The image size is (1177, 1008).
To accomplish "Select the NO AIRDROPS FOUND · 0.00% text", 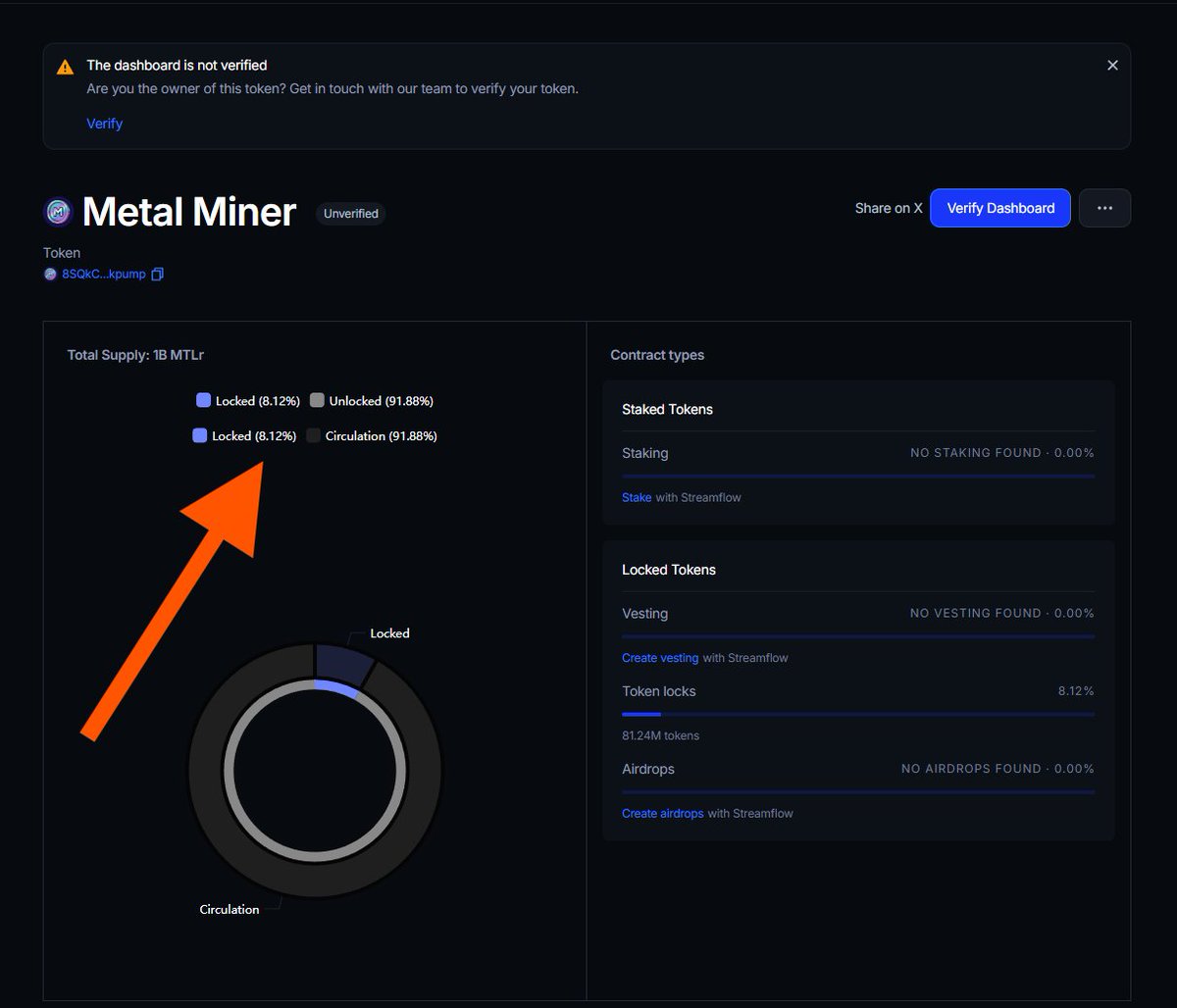I will coord(998,769).
